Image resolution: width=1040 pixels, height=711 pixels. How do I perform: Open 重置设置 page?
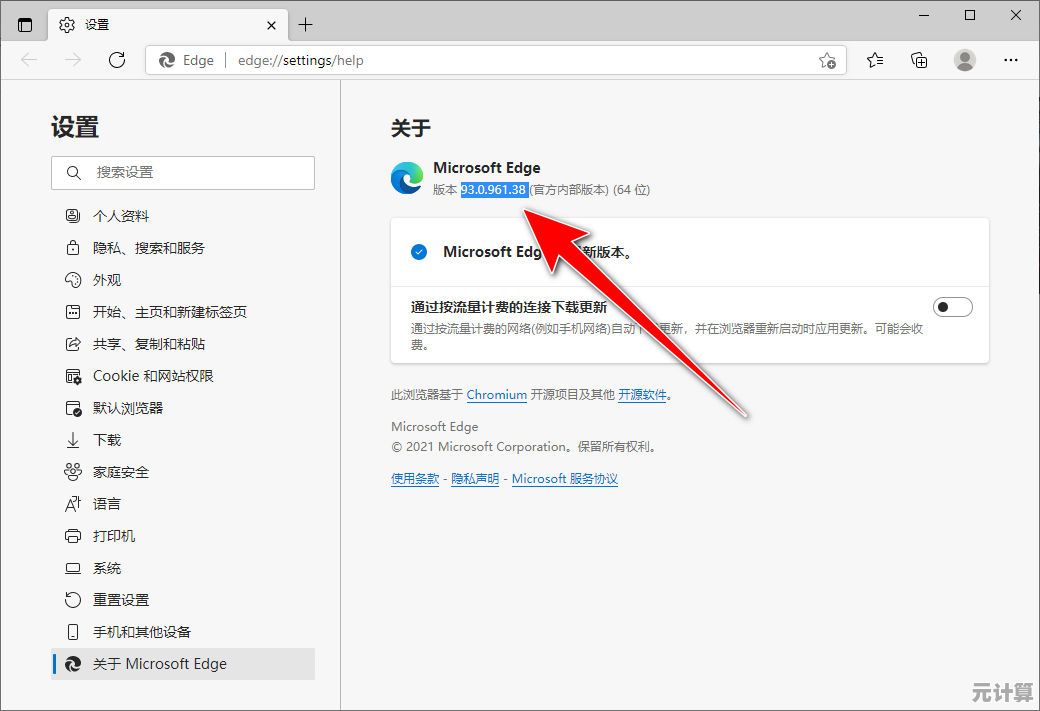pos(183,600)
